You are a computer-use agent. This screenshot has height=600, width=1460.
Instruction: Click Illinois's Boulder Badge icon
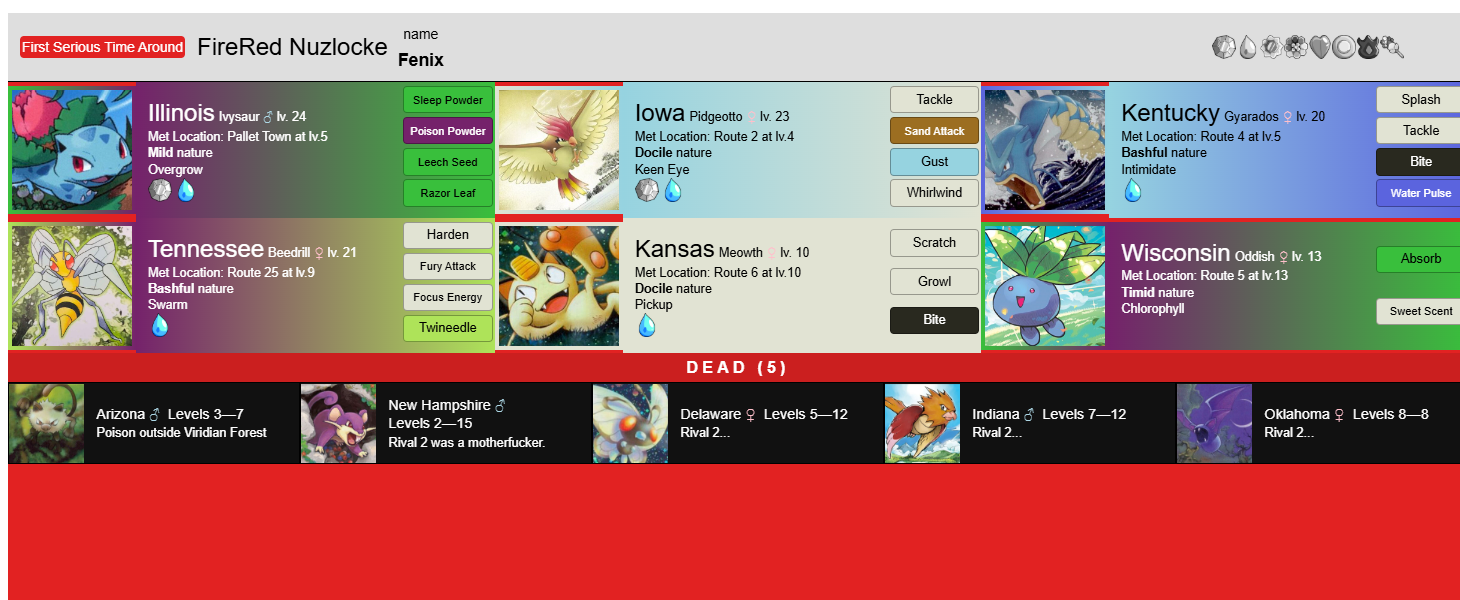160,190
